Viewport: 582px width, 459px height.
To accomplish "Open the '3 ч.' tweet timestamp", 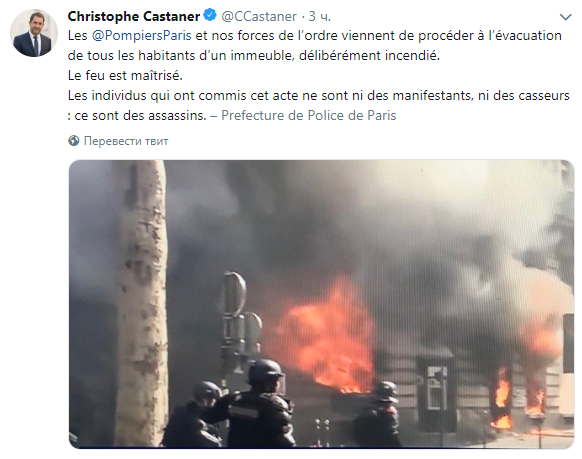I will tap(320, 17).
